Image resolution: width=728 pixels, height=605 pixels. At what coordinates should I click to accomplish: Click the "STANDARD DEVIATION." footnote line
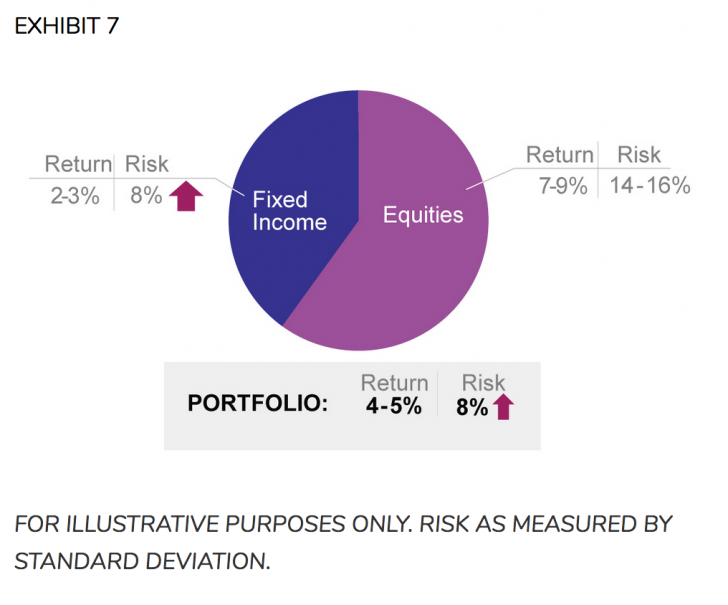142,561
